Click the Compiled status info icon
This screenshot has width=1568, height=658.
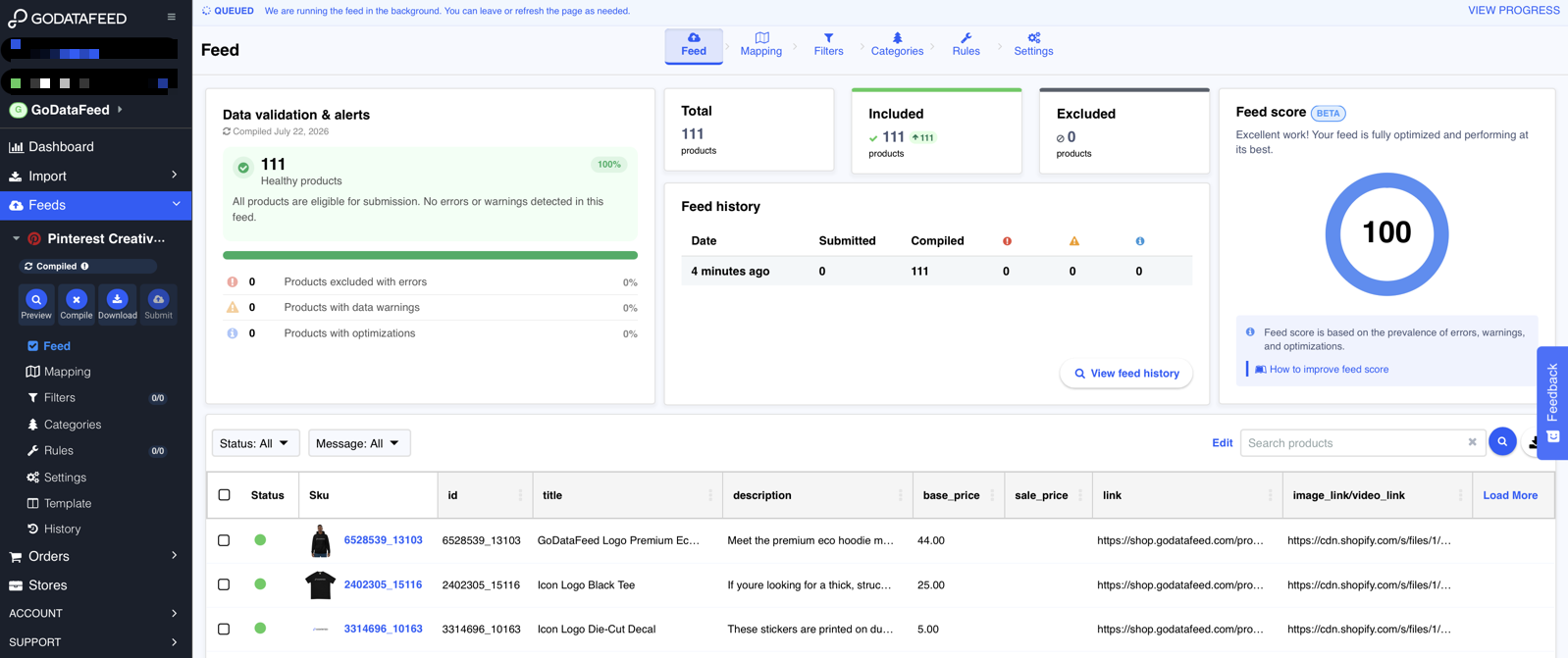85,266
